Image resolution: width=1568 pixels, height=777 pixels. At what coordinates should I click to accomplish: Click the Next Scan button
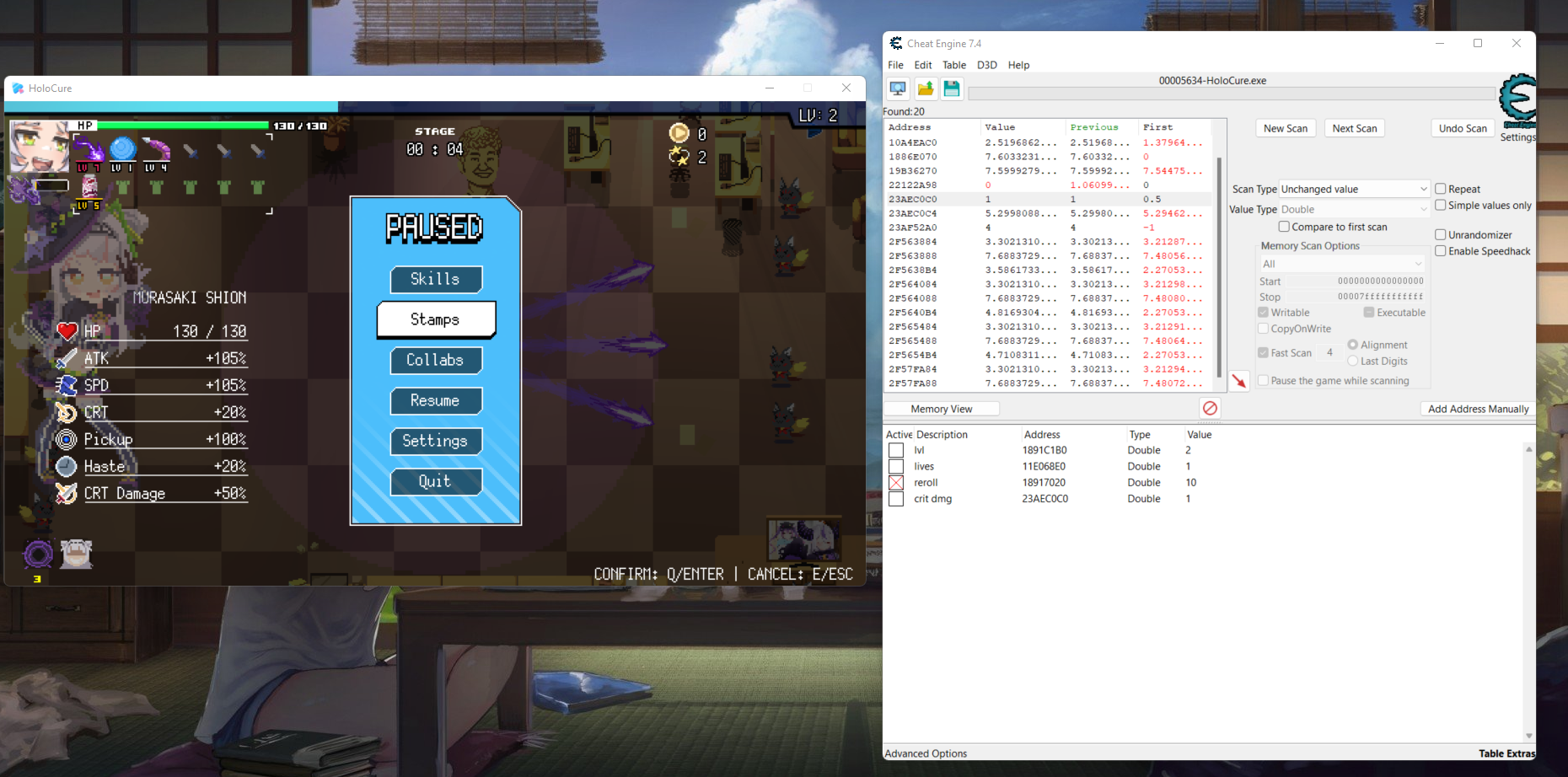tap(1355, 128)
